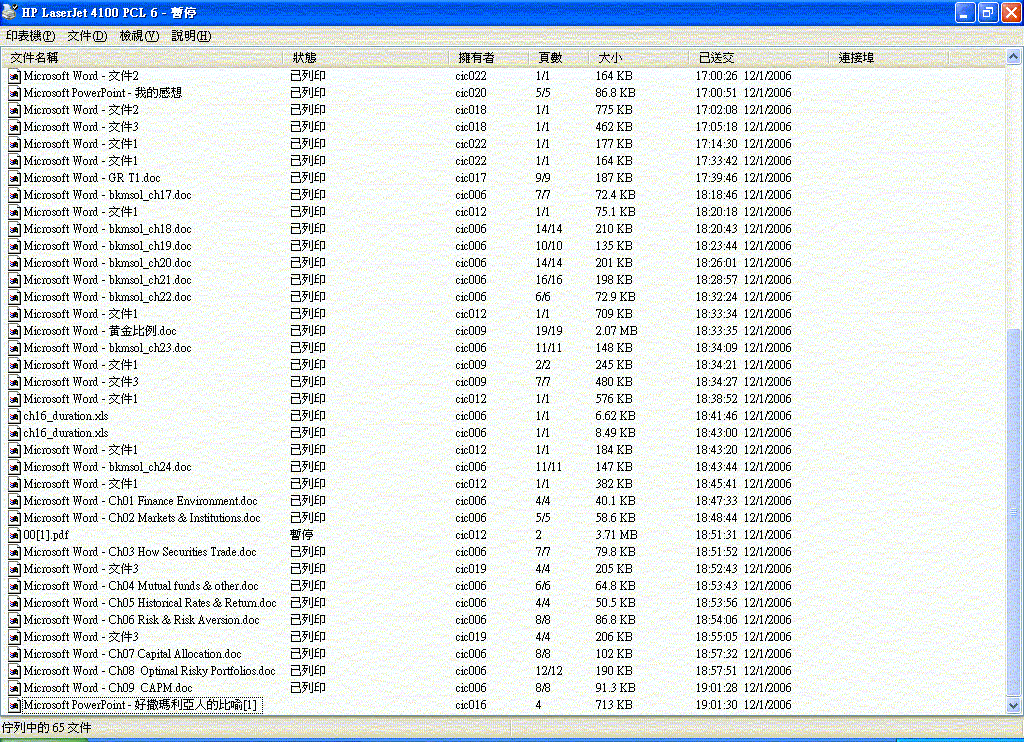Click the 暫停 status of 00[1].pdf

pyautogui.click(x=302, y=535)
